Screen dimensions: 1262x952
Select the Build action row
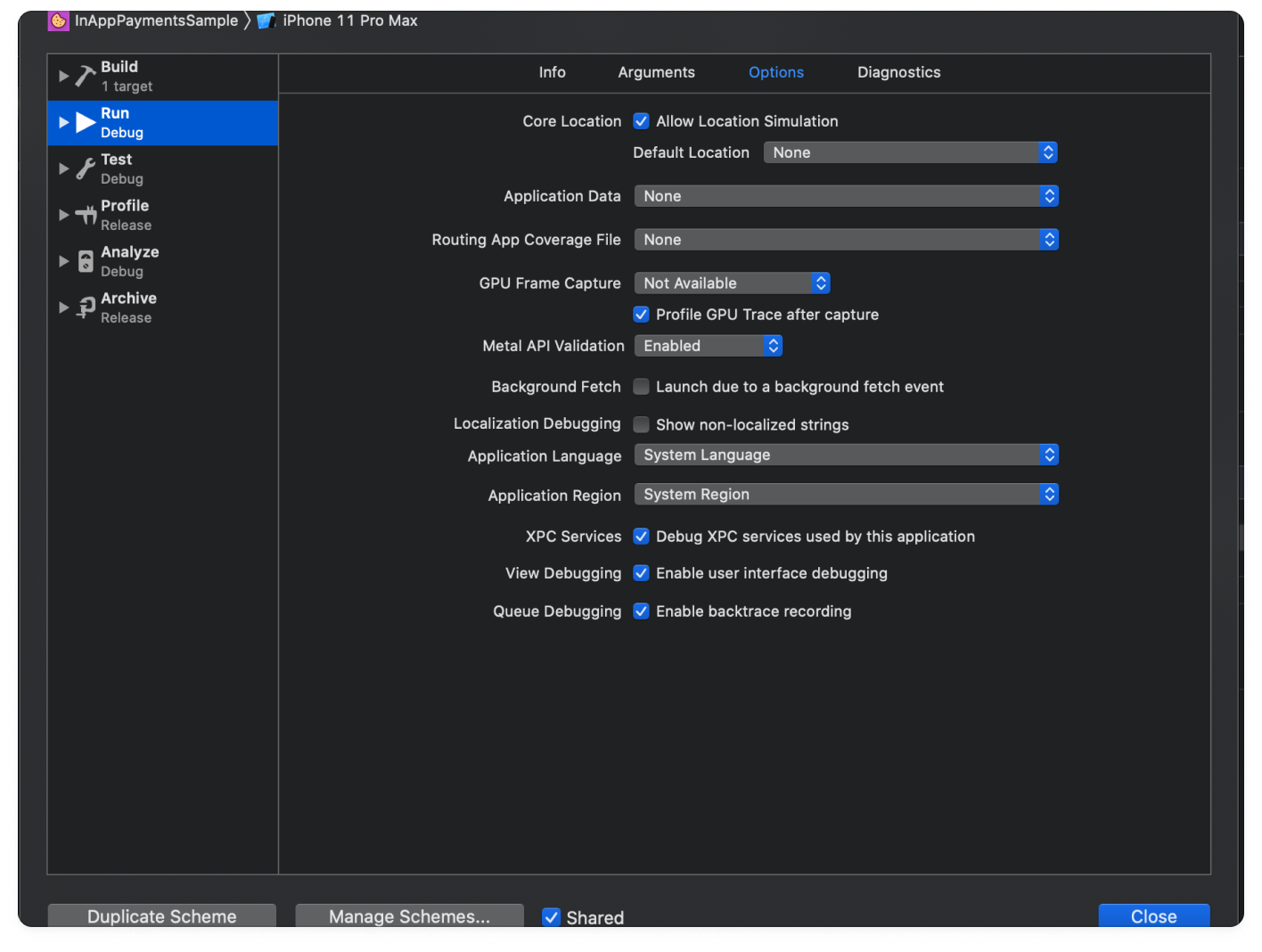[162, 77]
